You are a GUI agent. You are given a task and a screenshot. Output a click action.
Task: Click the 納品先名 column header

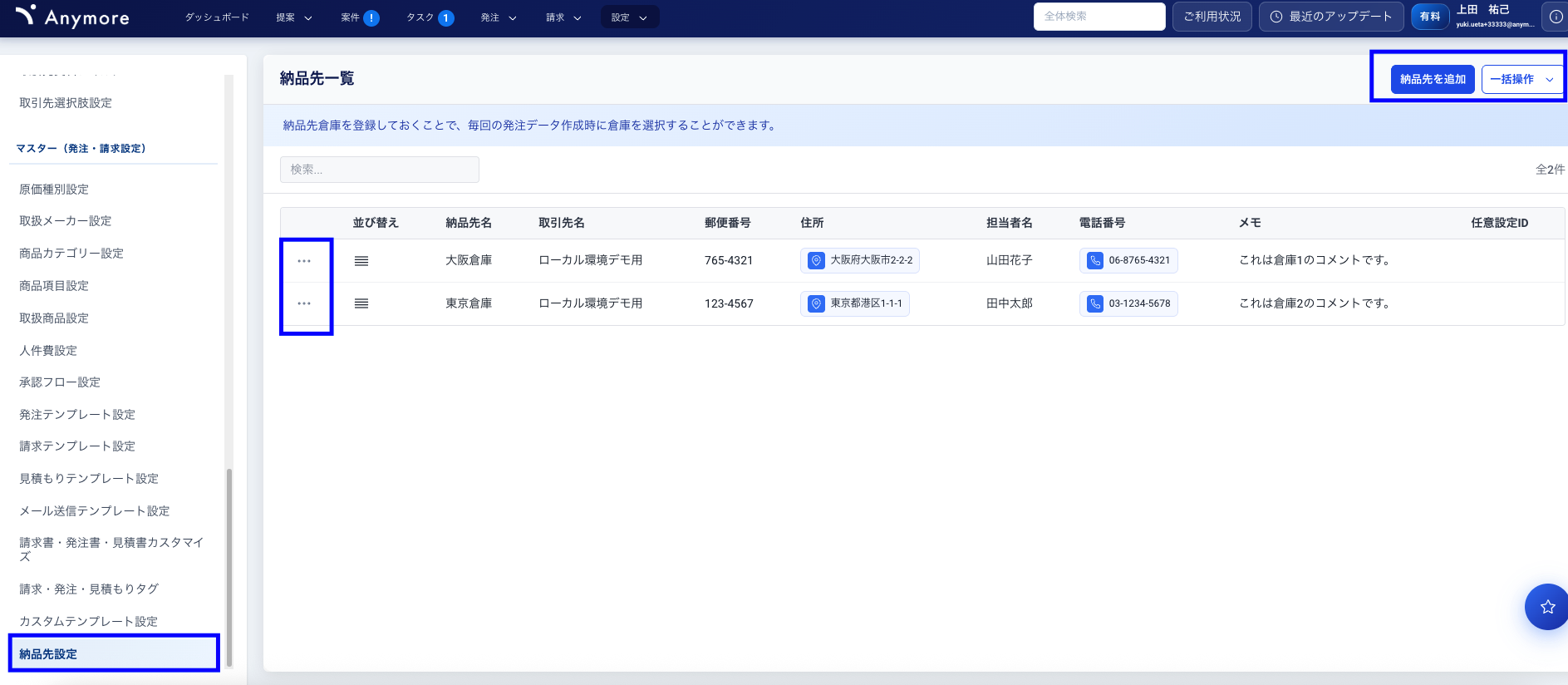click(x=469, y=223)
